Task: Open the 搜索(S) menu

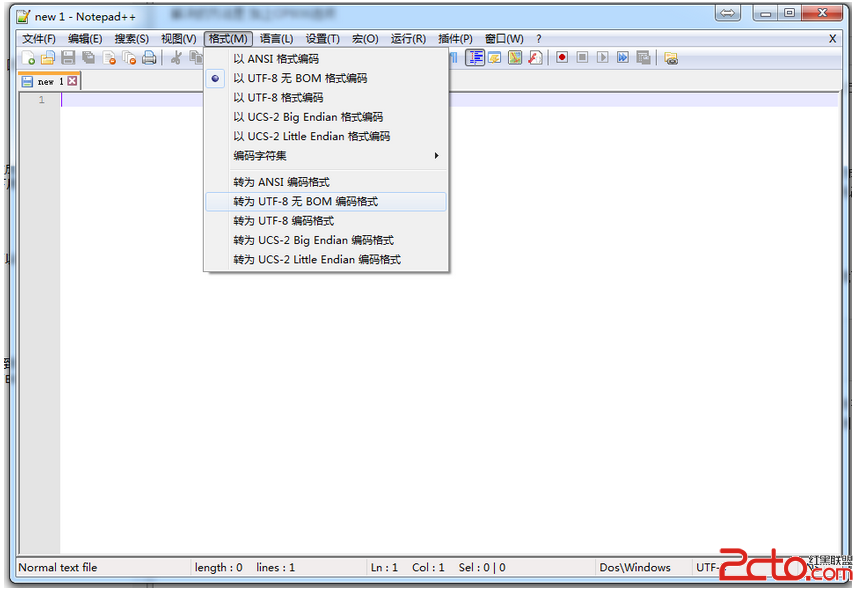Action: (x=132, y=39)
